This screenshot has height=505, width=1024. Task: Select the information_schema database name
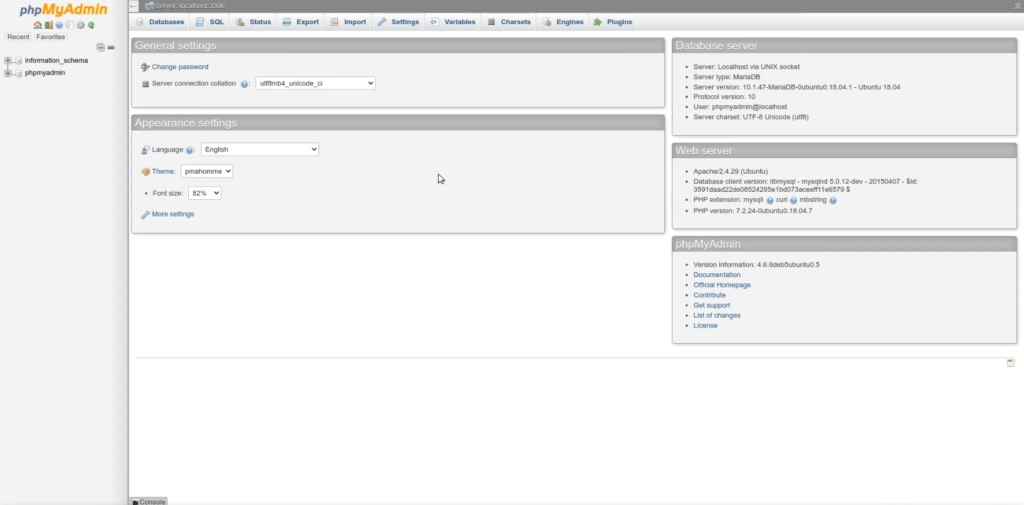point(56,60)
